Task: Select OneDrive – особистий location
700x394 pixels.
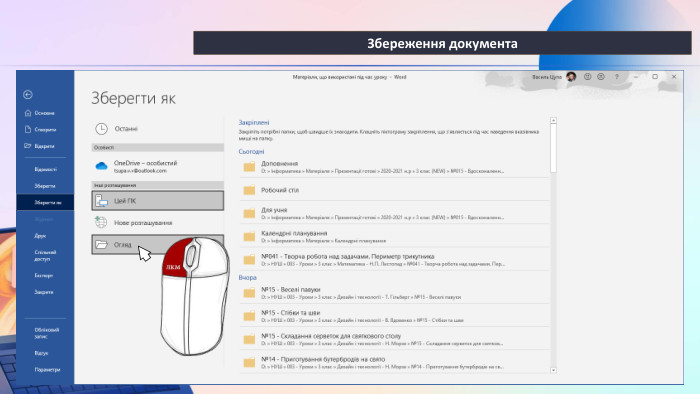Action: (158, 166)
